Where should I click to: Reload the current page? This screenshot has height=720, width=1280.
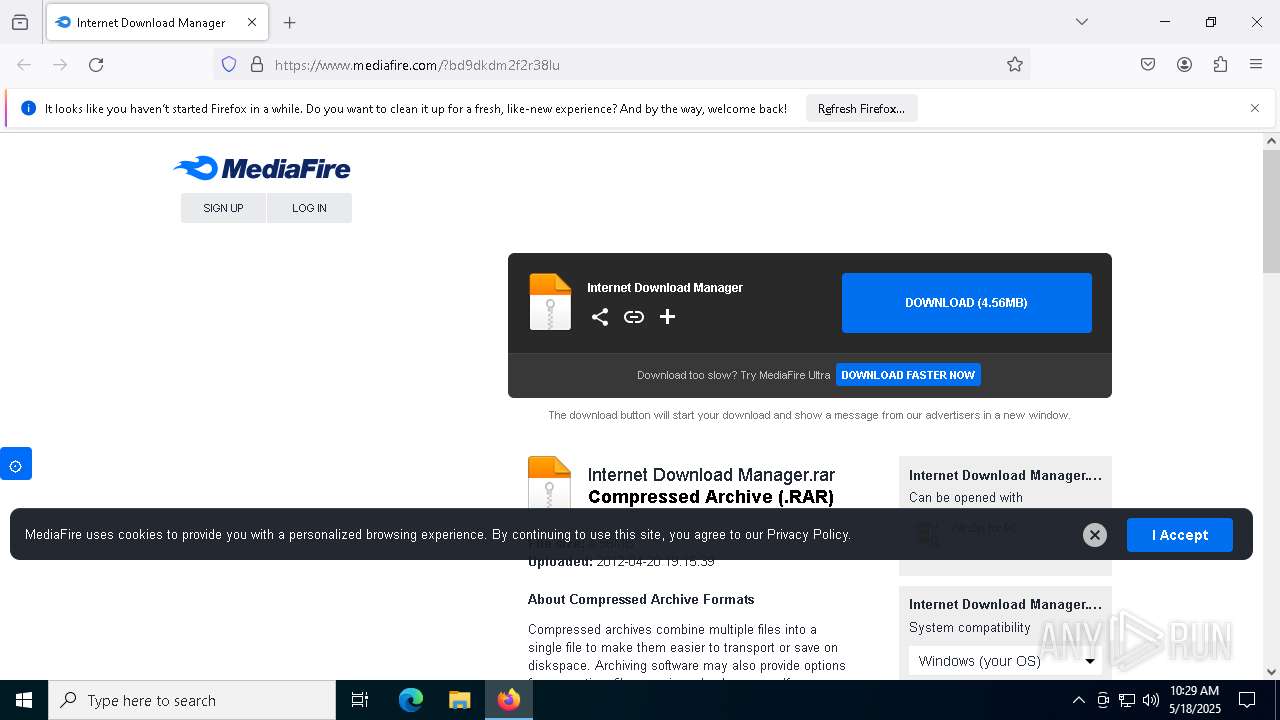96,65
